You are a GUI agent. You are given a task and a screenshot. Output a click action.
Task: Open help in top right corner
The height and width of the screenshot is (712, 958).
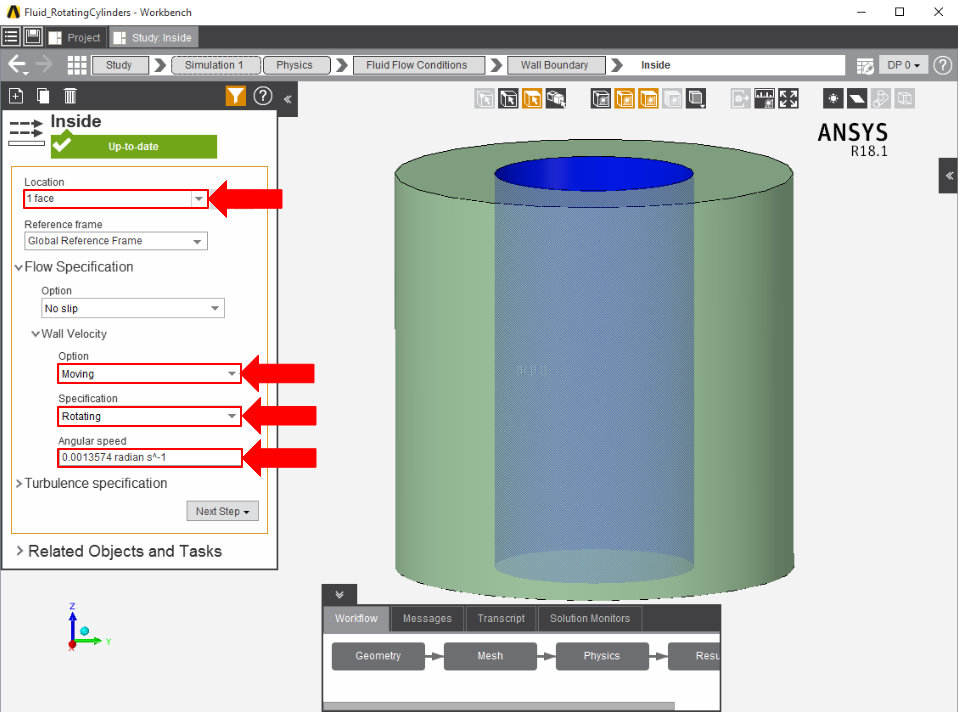click(943, 65)
